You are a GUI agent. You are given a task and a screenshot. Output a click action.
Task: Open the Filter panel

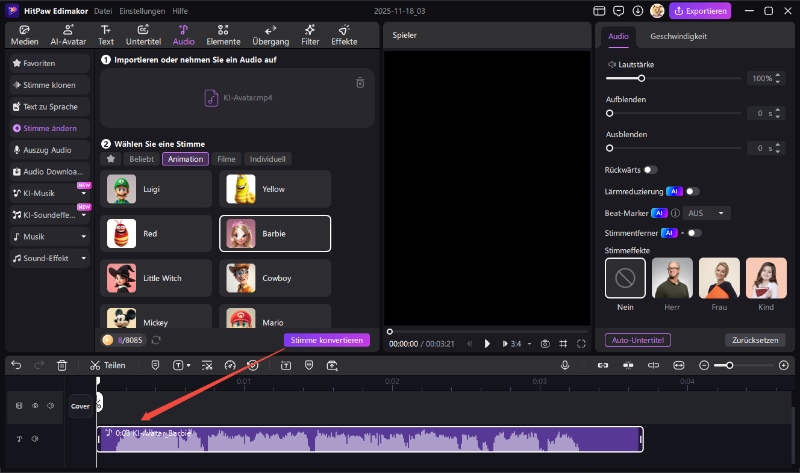(x=310, y=35)
